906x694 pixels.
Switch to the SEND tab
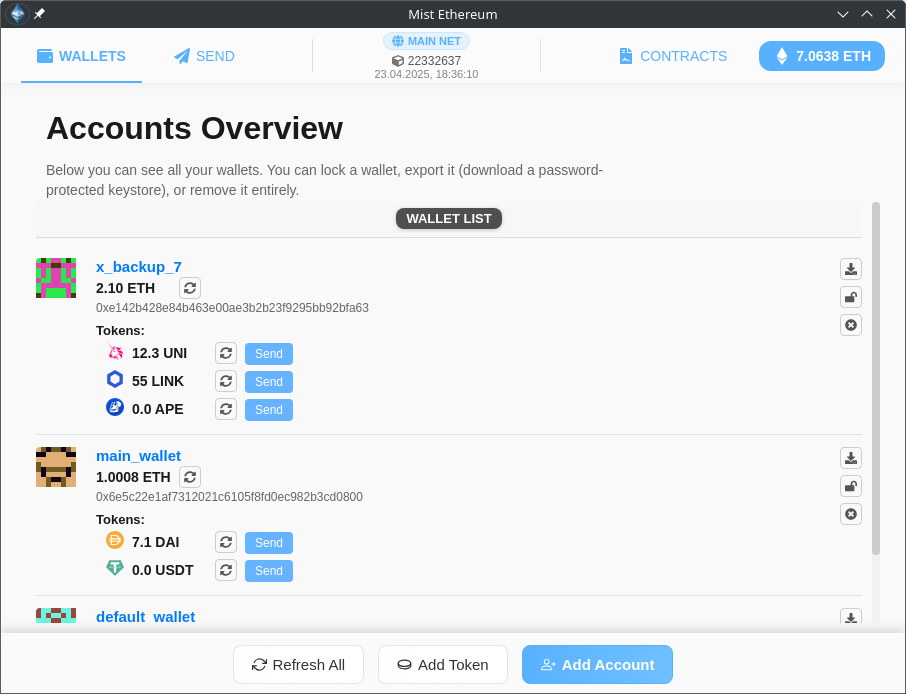click(x=204, y=56)
